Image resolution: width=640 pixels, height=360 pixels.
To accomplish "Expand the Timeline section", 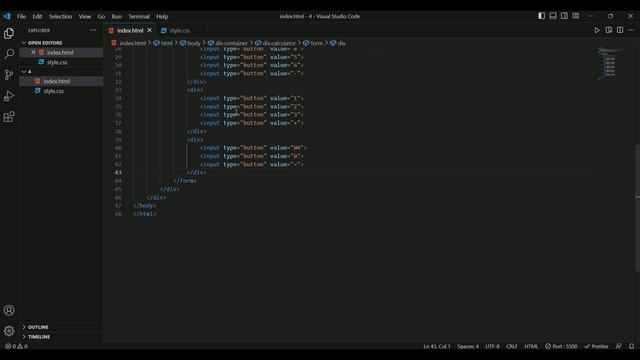I will (39, 337).
